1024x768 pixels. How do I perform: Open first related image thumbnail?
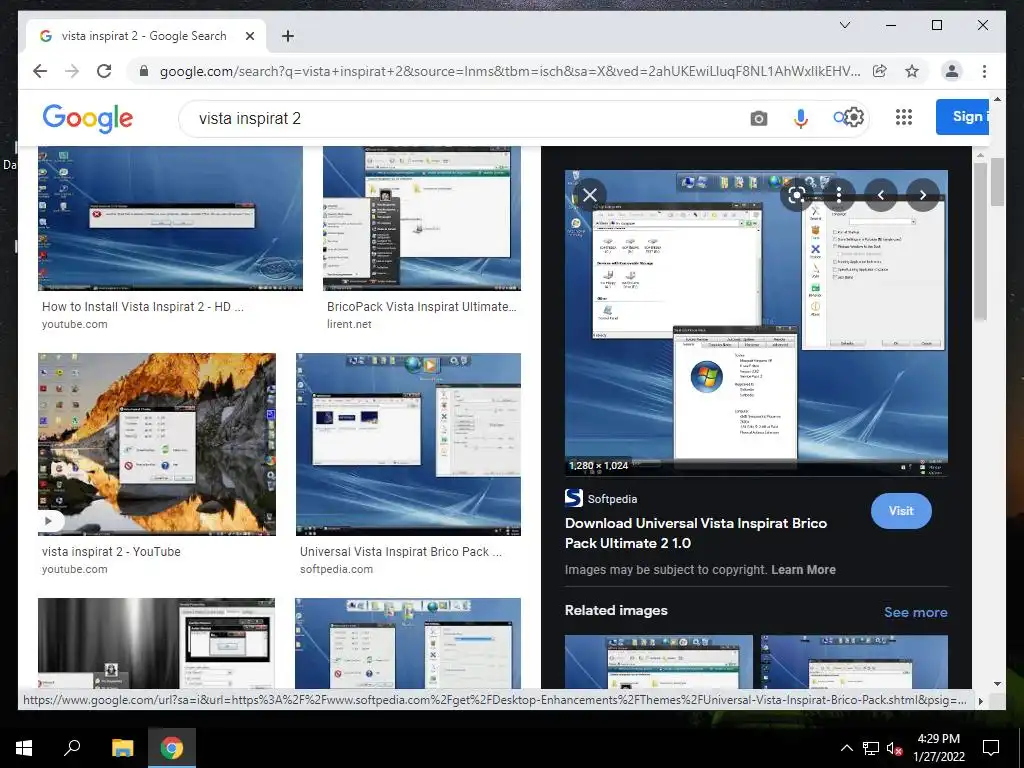coord(658,662)
